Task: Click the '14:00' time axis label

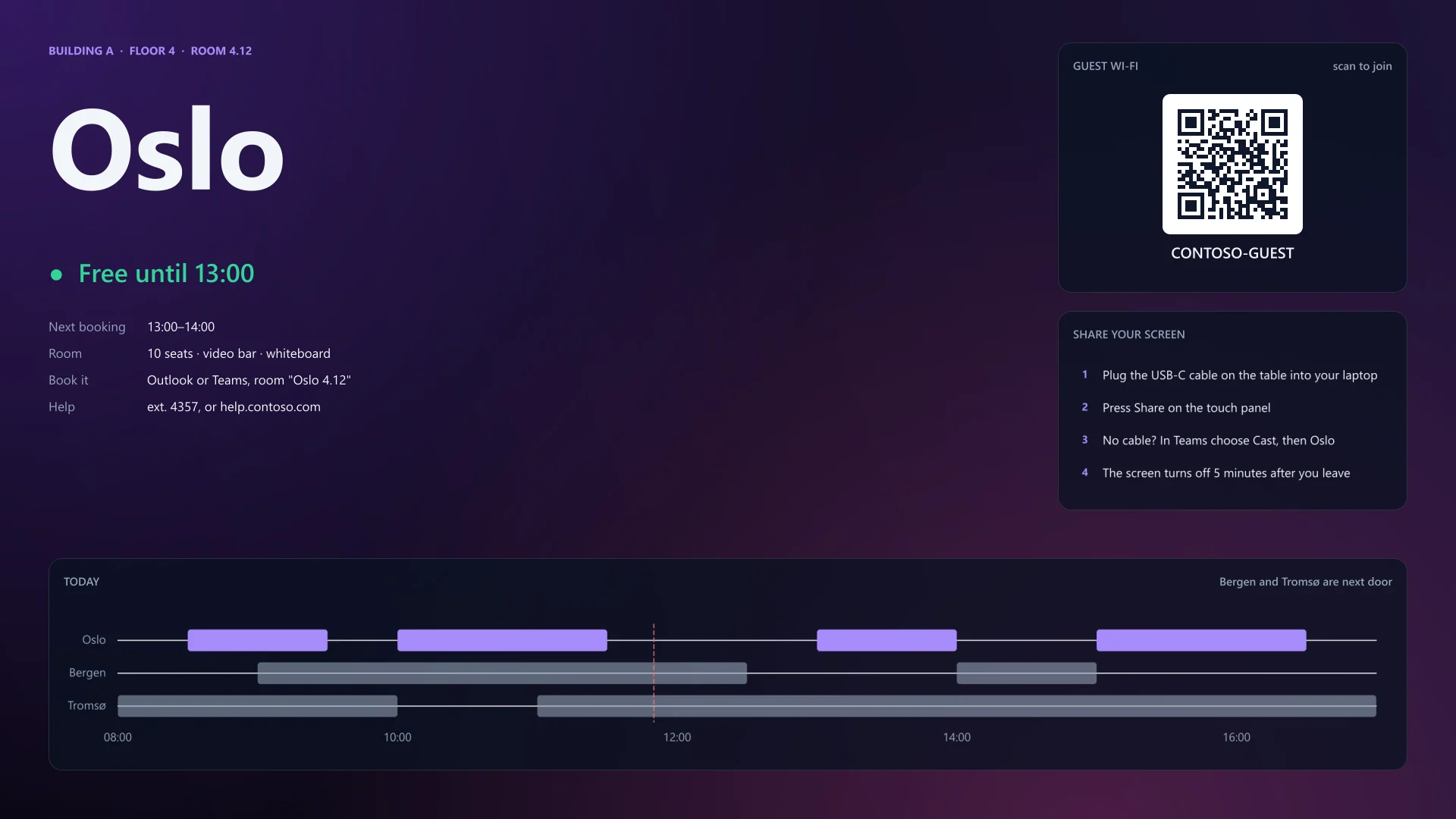Action: point(957,737)
